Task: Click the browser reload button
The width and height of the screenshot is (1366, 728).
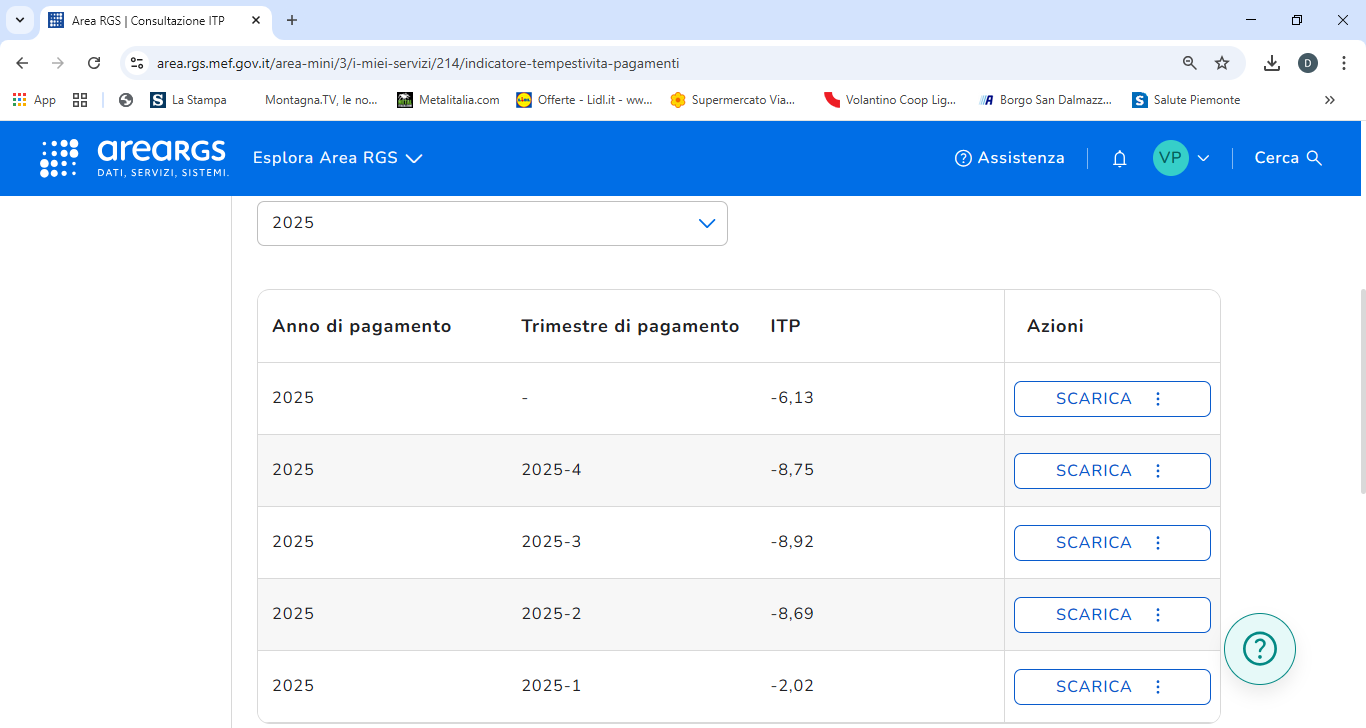Action: [x=94, y=63]
